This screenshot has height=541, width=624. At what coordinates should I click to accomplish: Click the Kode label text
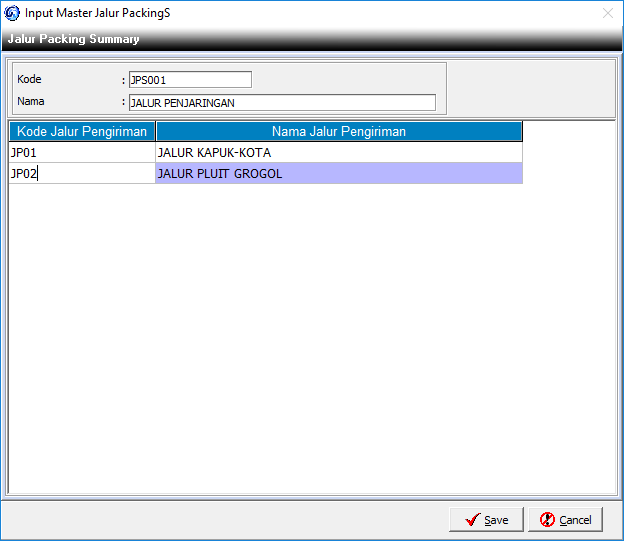point(29,79)
